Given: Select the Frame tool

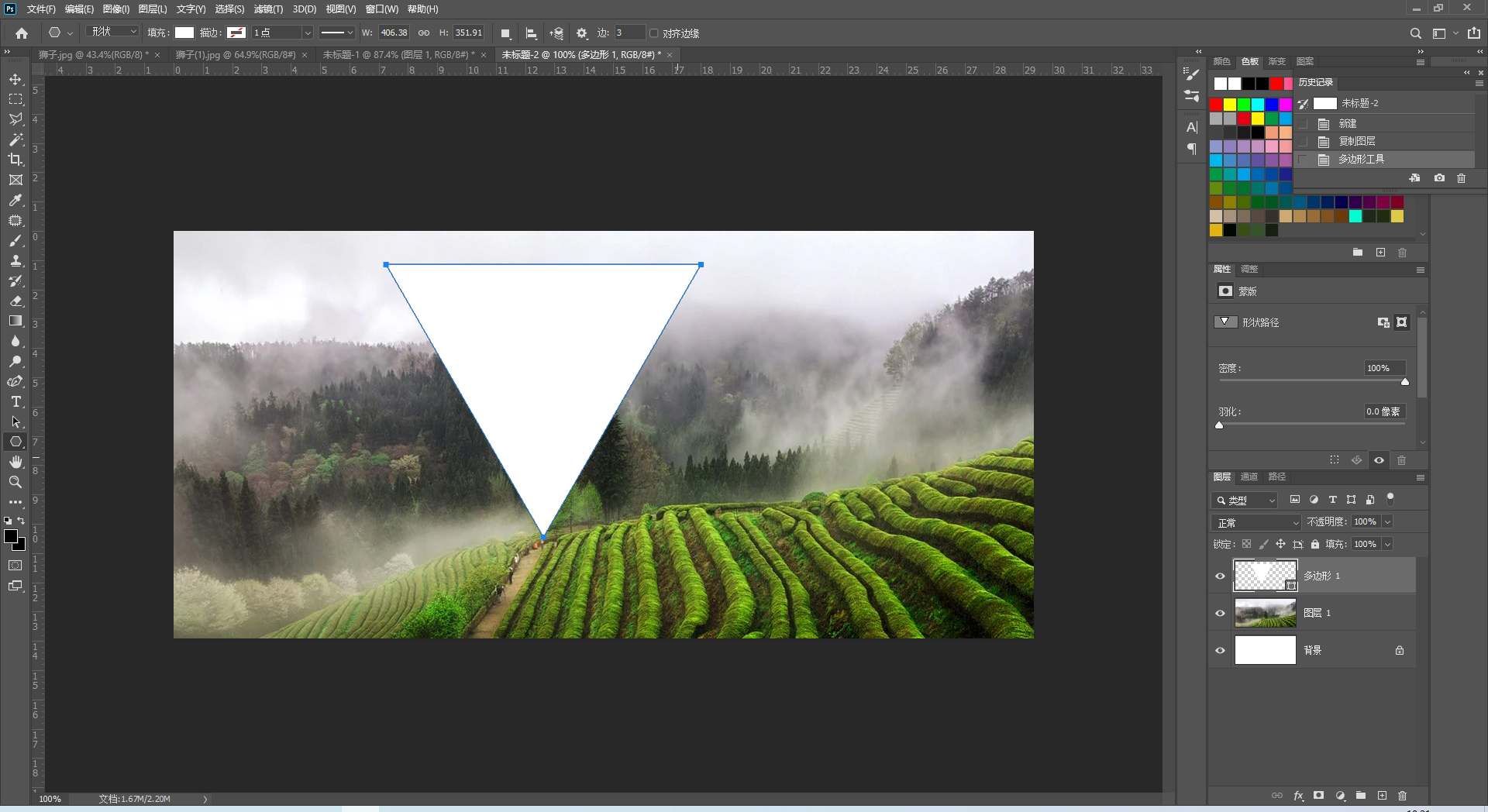Looking at the screenshot, I should pos(15,180).
